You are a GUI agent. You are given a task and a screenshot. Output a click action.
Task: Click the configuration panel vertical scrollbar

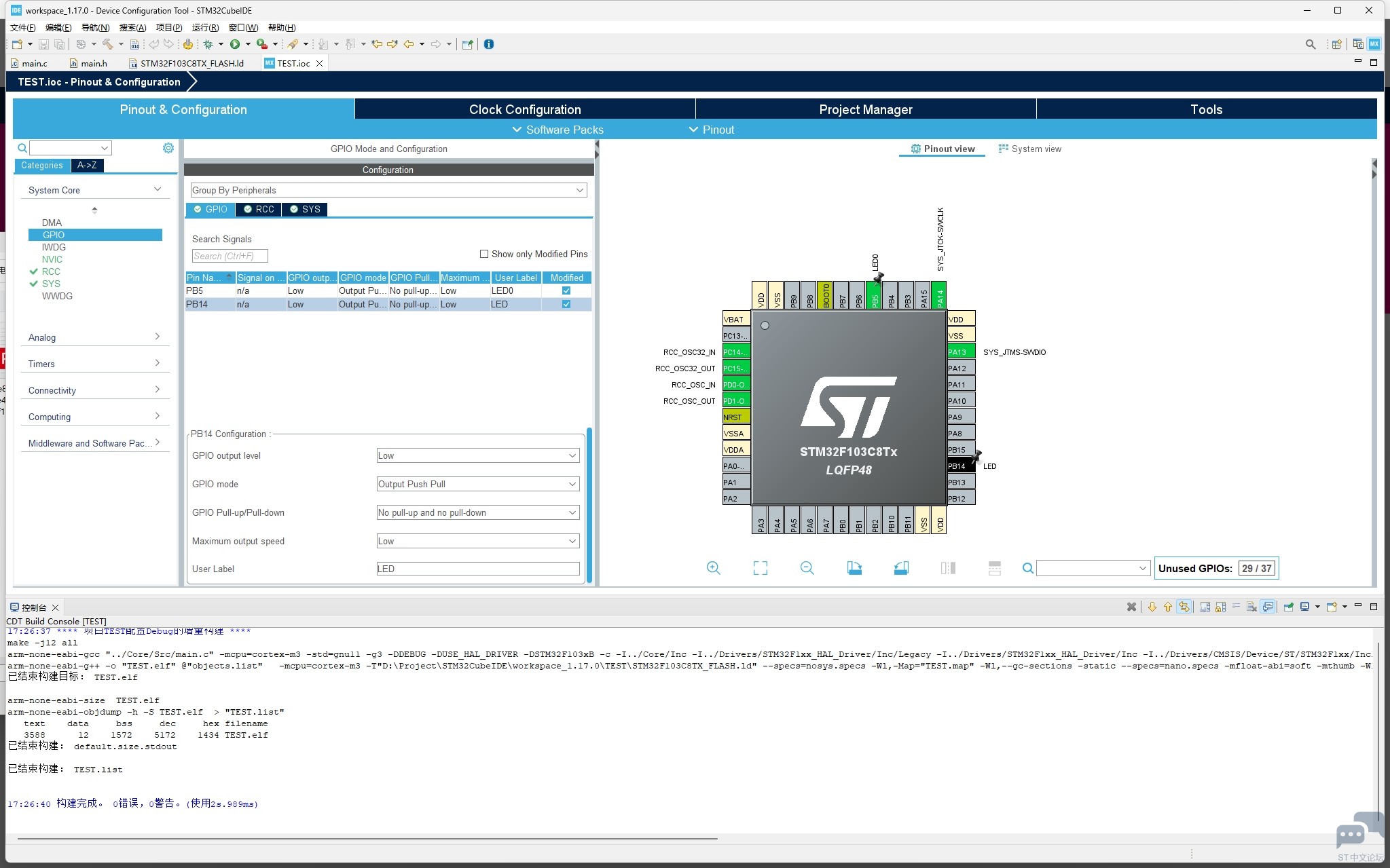pyautogui.click(x=589, y=504)
